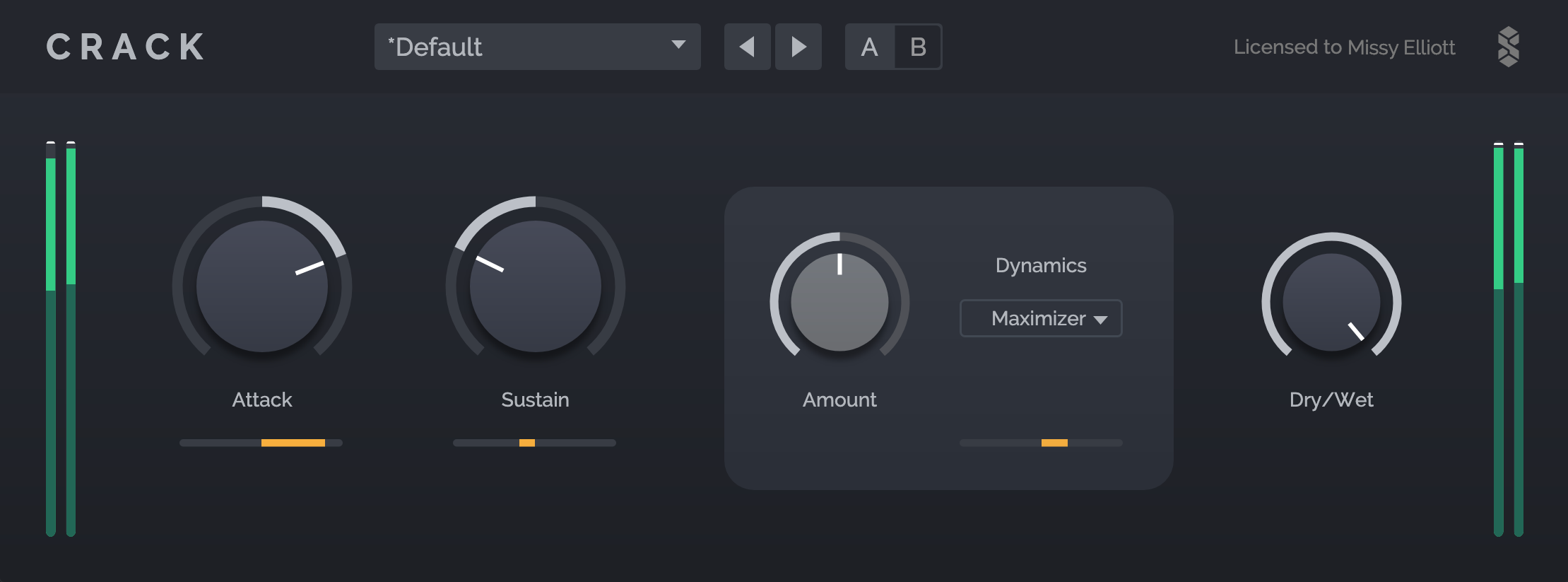Click the Sonible-style logo icon at top right

click(1509, 47)
